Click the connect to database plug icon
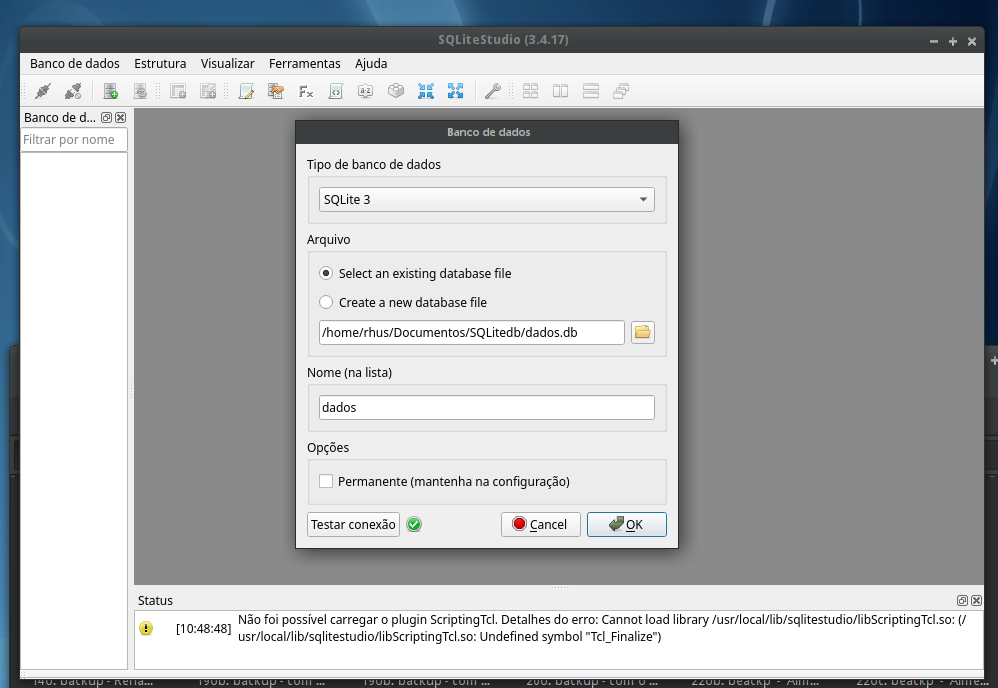Viewport: 998px width, 688px height. coord(42,91)
